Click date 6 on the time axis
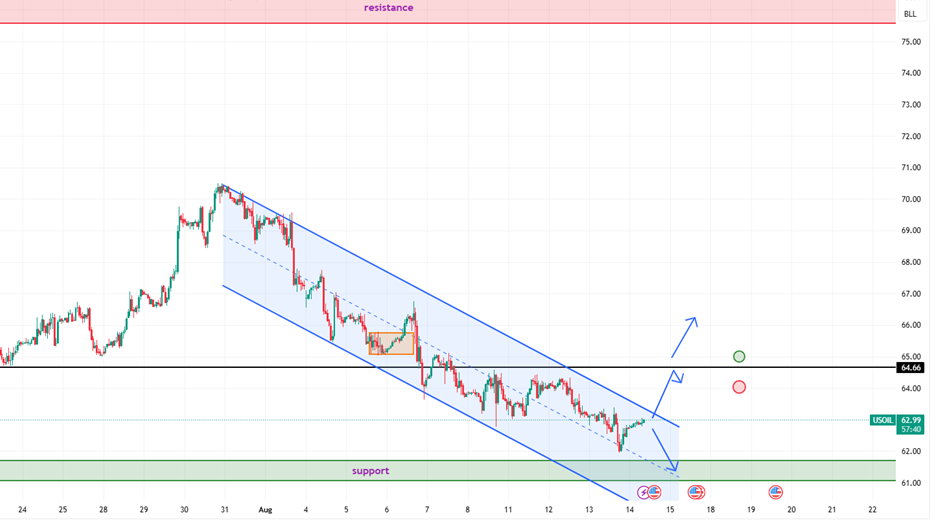 tap(387, 510)
